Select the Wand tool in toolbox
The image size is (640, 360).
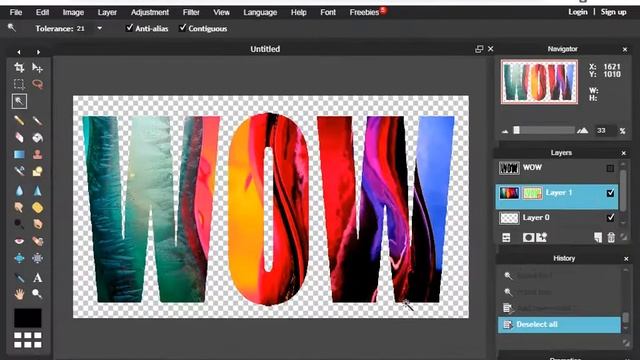click(19, 101)
